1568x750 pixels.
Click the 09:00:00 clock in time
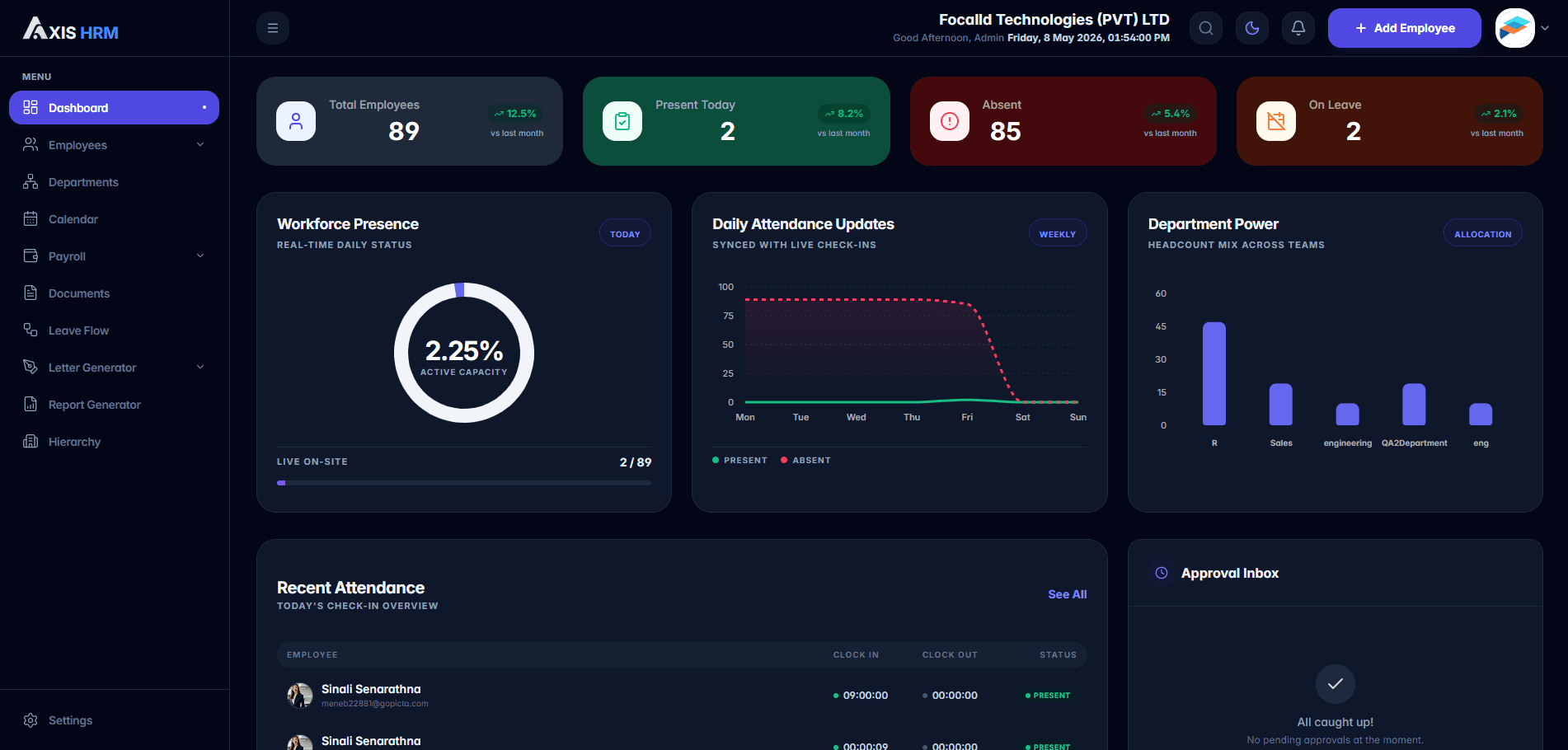coord(865,696)
